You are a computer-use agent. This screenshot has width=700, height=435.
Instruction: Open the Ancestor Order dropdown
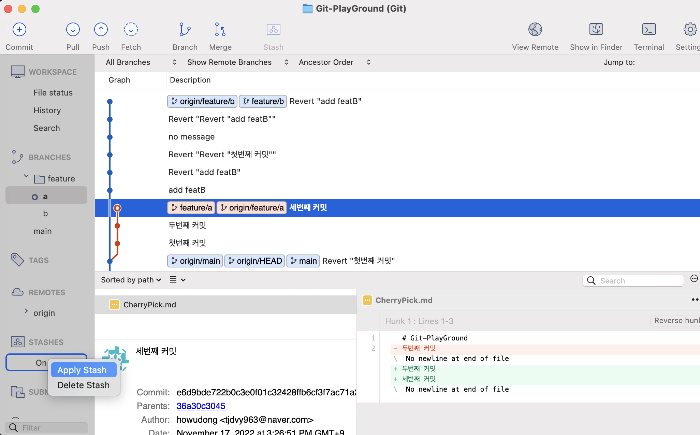point(334,62)
